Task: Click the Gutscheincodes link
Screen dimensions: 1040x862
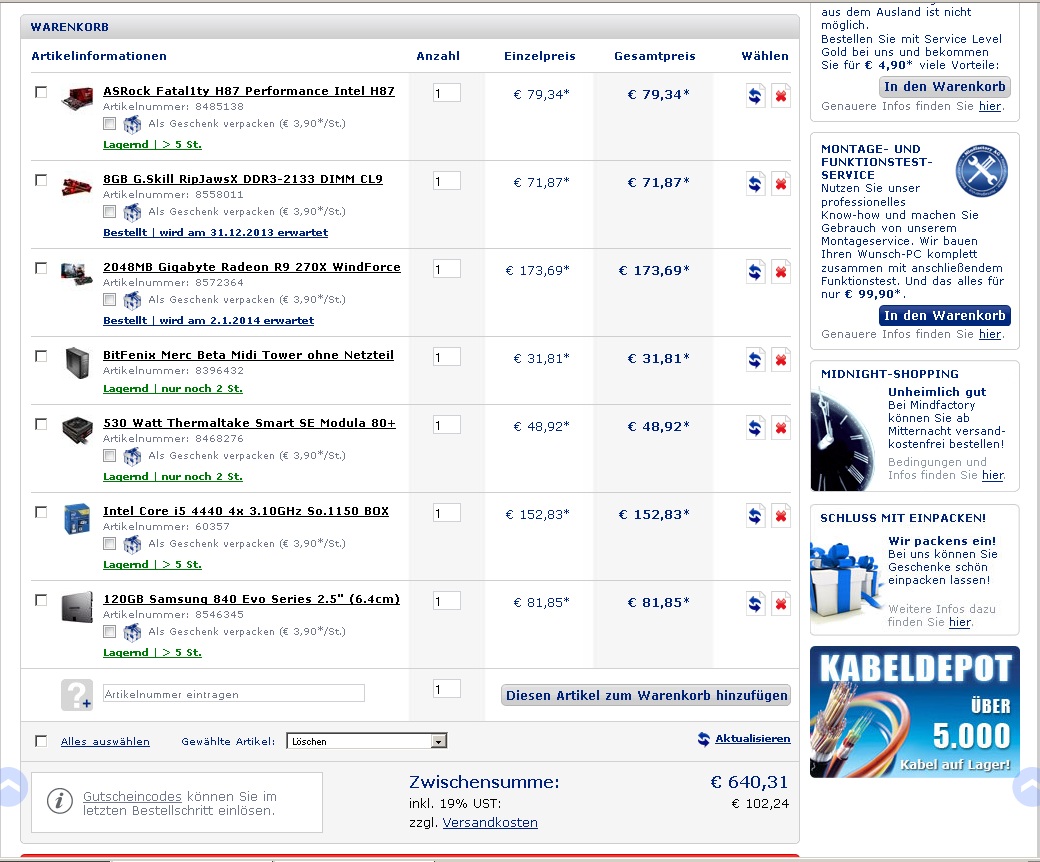Action: 132,796
